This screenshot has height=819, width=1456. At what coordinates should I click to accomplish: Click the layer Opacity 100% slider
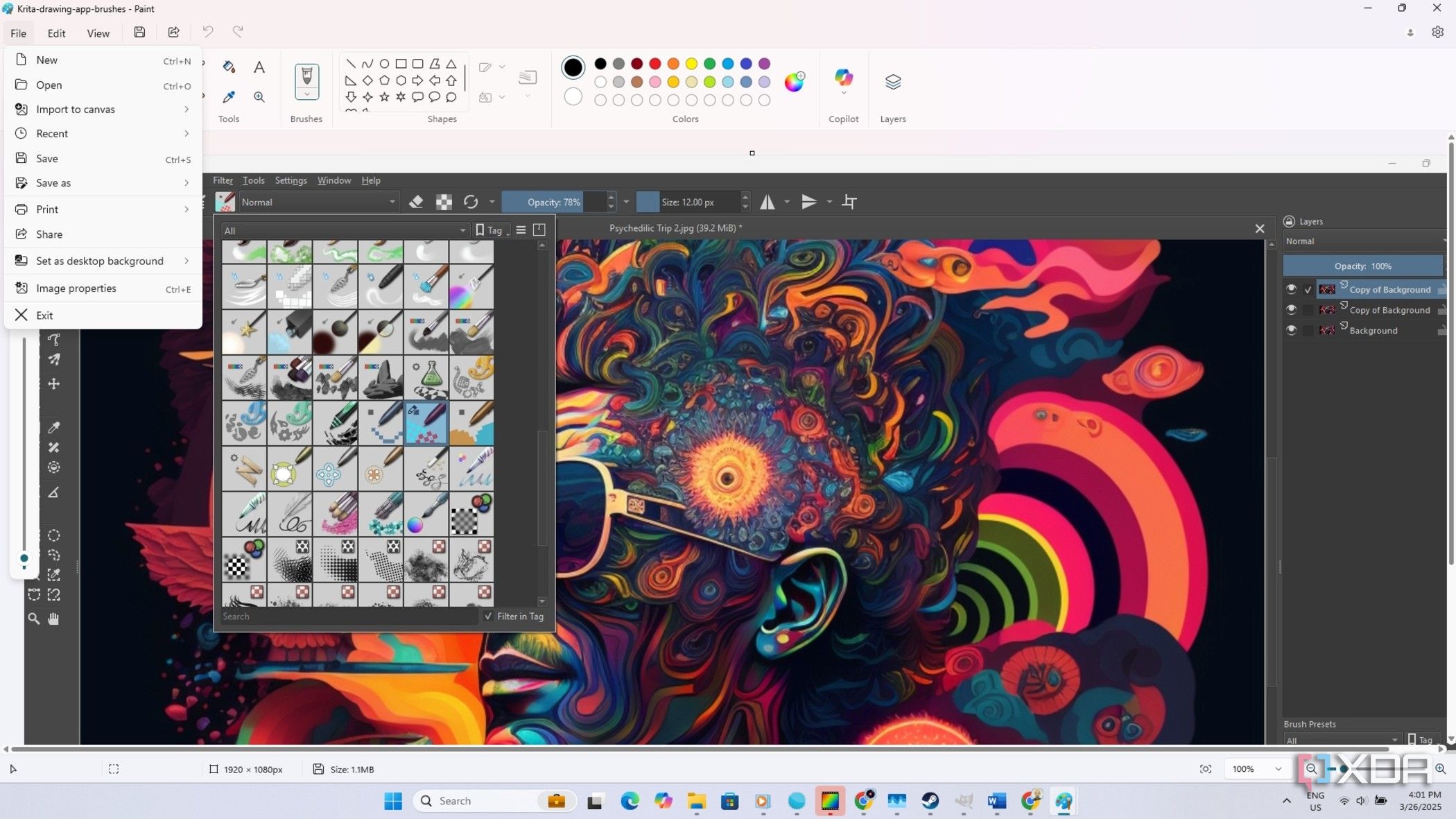point(1362,266)
